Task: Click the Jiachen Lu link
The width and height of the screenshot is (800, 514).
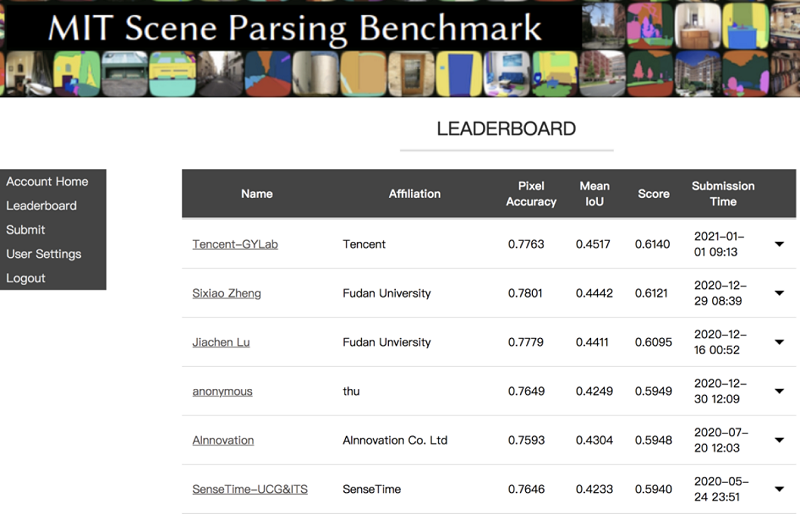Action: 221,342
